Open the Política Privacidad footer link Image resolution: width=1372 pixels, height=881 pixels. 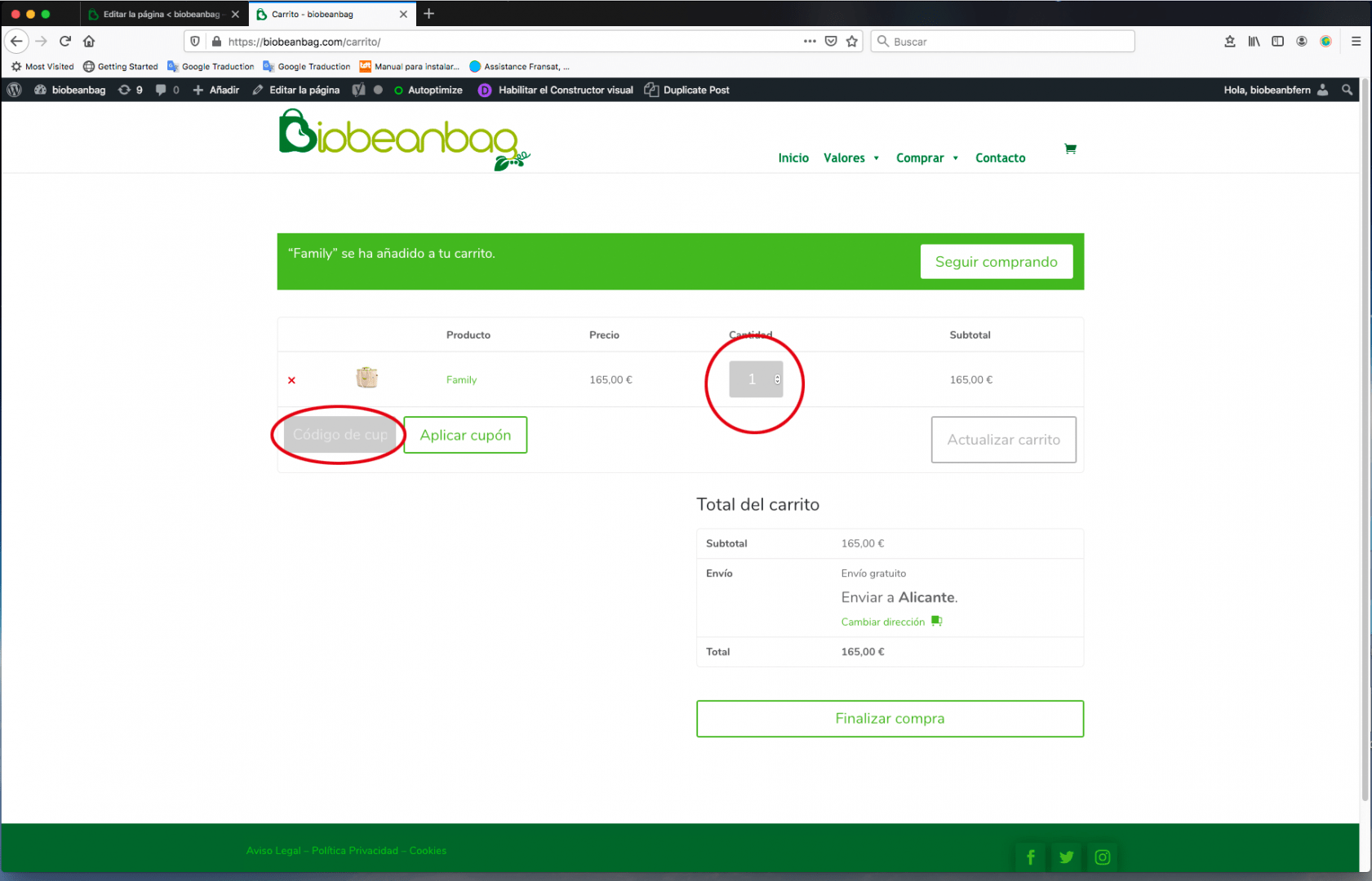point(355,851)
